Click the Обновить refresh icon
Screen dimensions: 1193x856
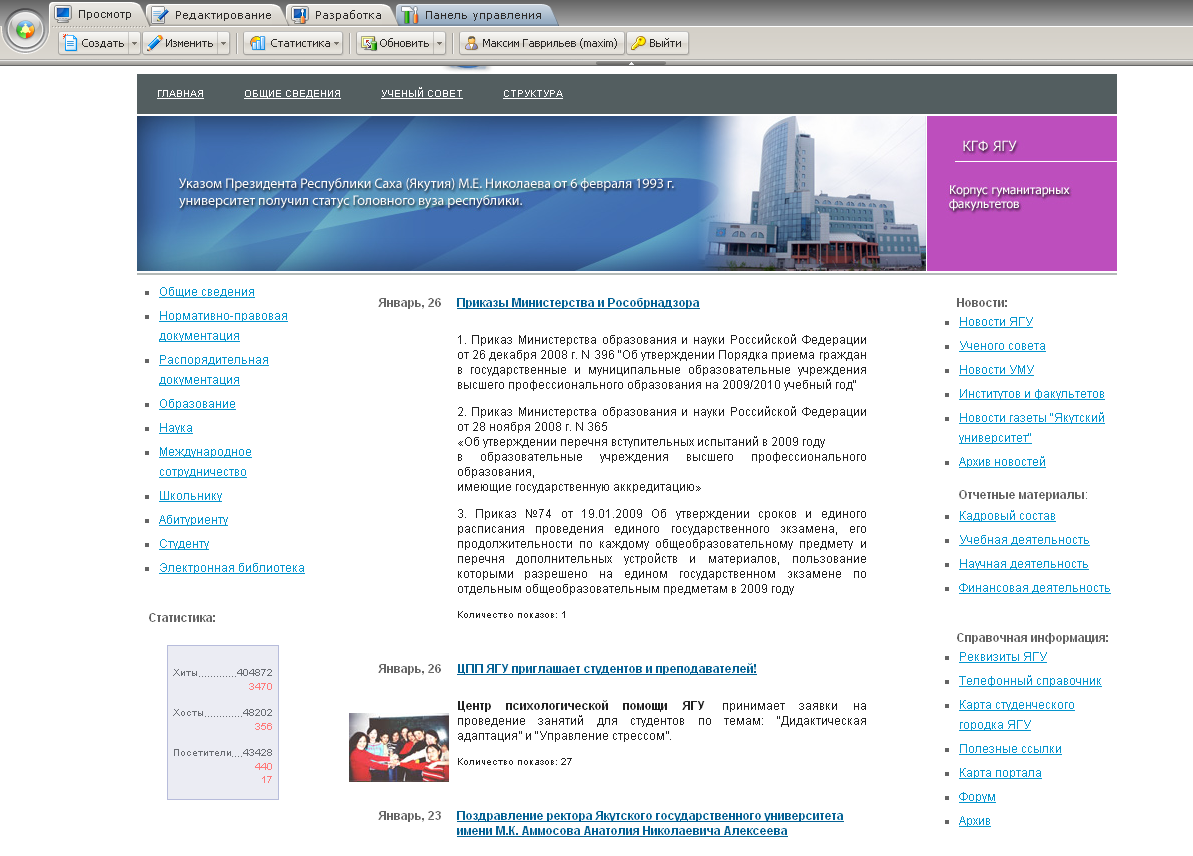pyautogui.click(x=369, y=43)
